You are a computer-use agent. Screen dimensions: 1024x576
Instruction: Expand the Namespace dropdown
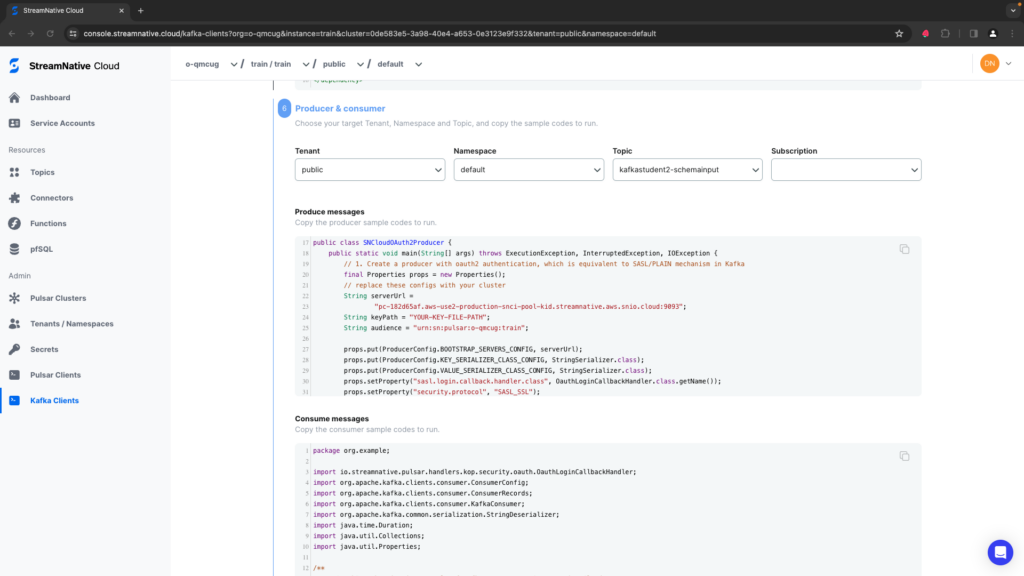click(528, 170)
